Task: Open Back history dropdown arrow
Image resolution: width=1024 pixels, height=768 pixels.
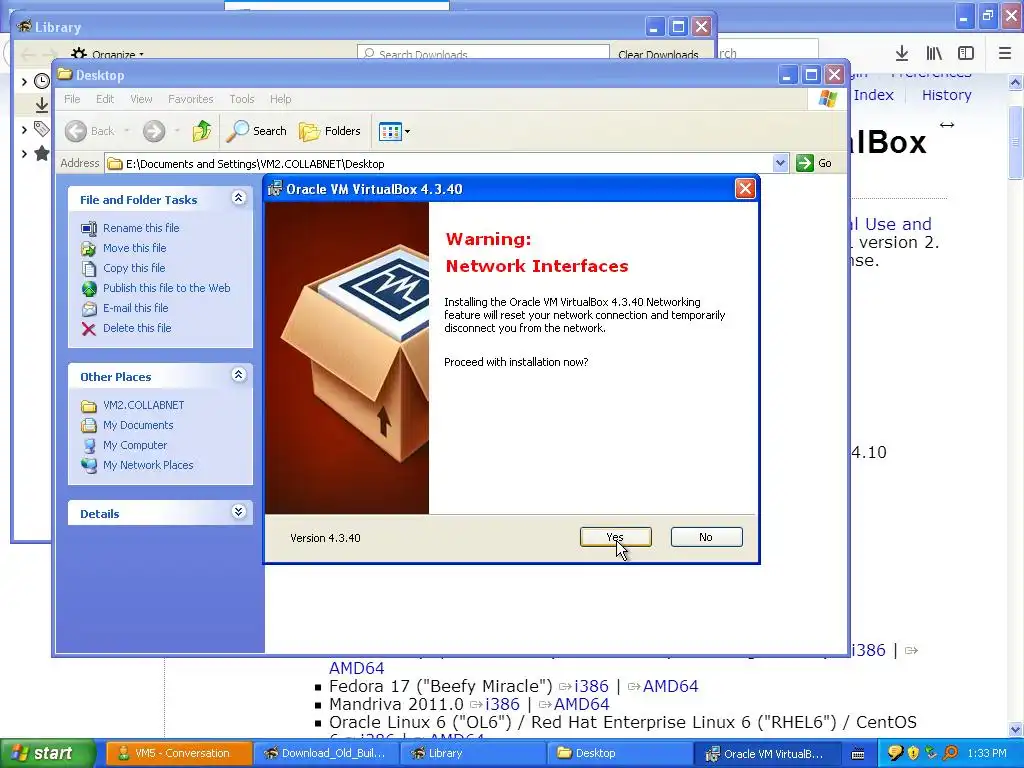Action: coord(127,131)
